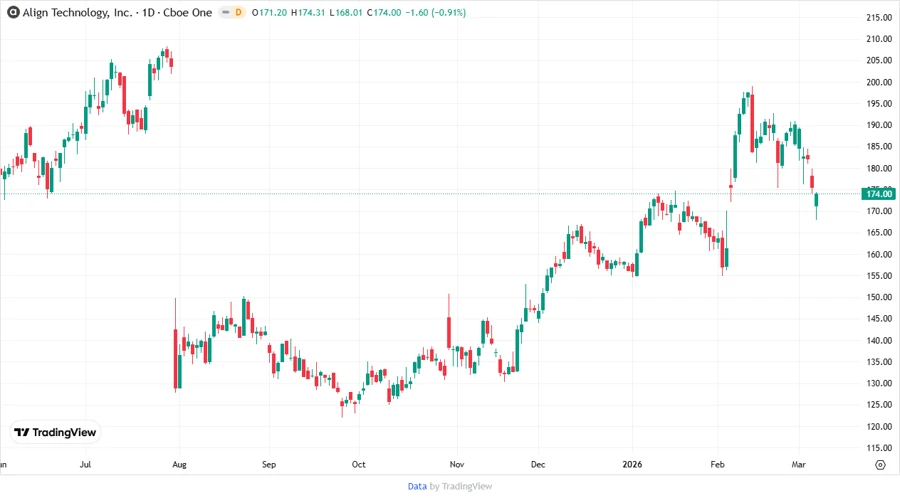Click the 145.00 price axis label
This screenshot has width=900, height=498.
pos(879,318)
